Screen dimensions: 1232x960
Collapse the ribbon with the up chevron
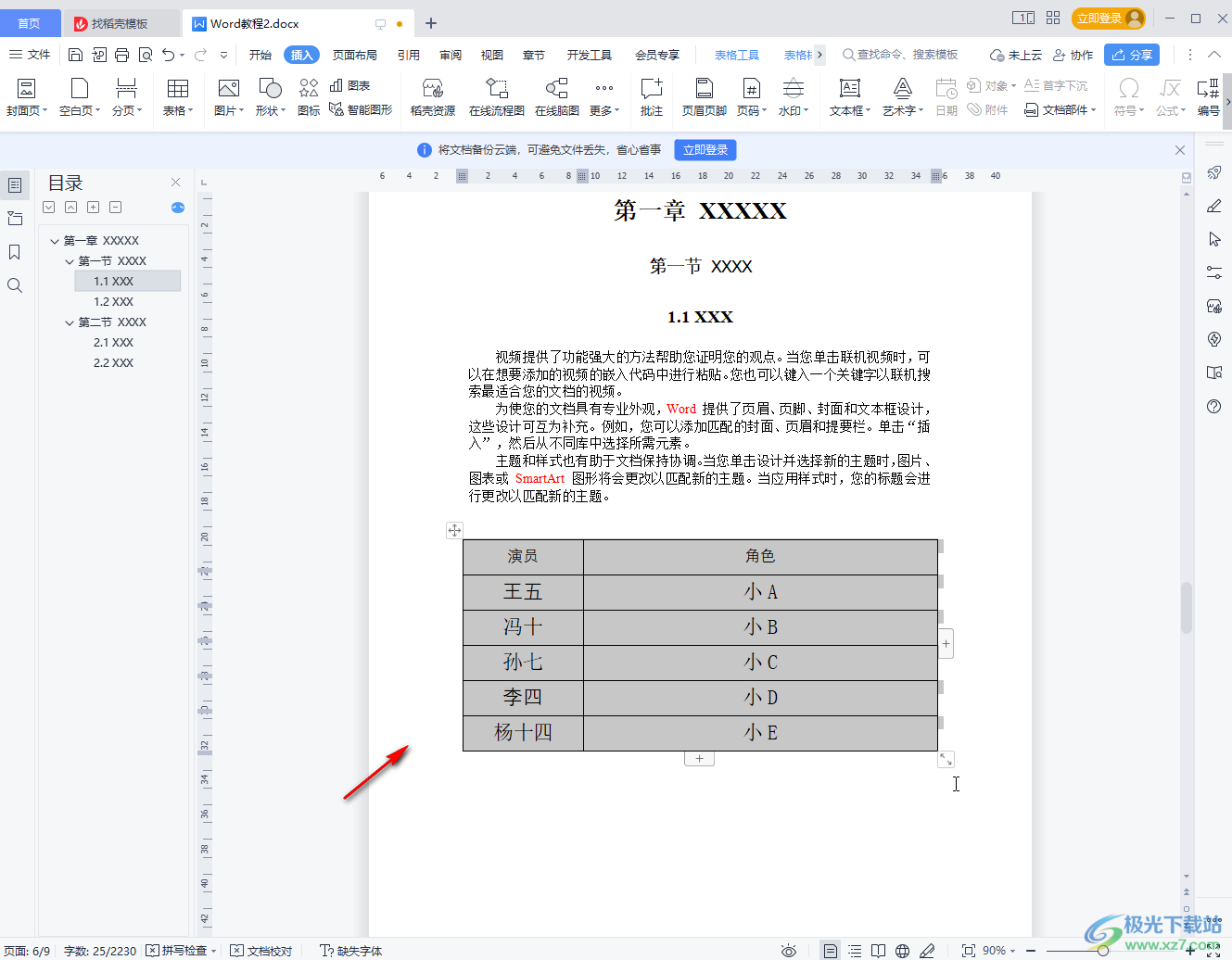click(1214, 55)
